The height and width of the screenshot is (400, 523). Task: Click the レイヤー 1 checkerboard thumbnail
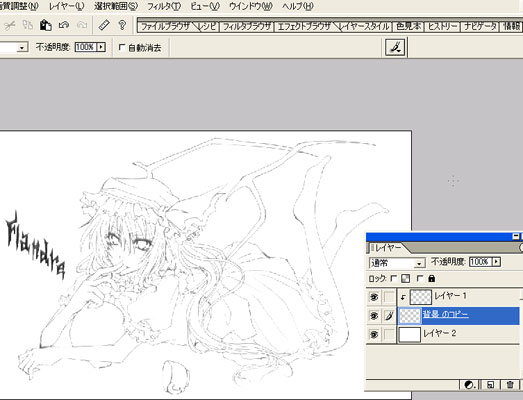[420, 297]
